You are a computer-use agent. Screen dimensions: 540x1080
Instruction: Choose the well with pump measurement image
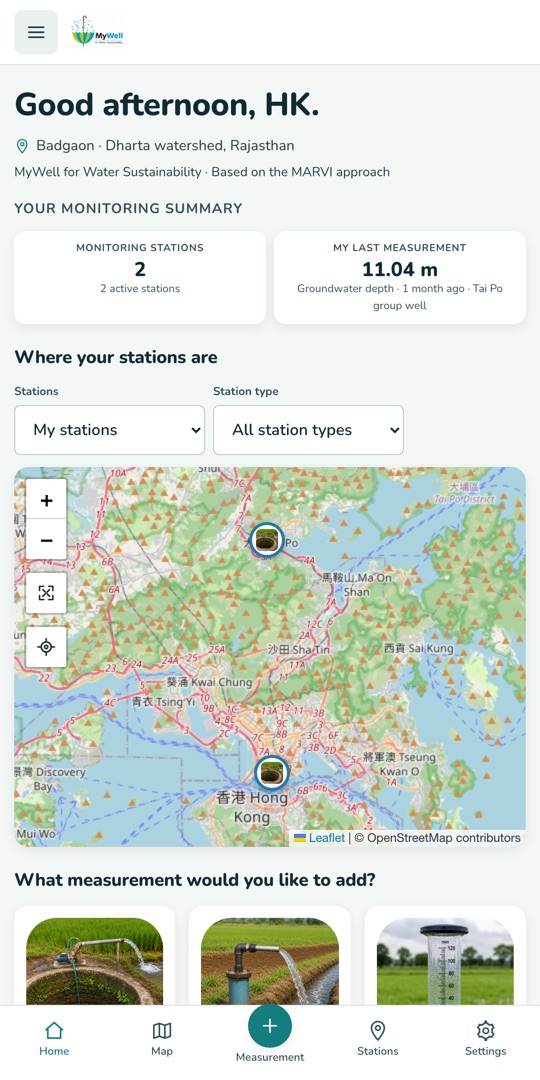coord(95,961)
